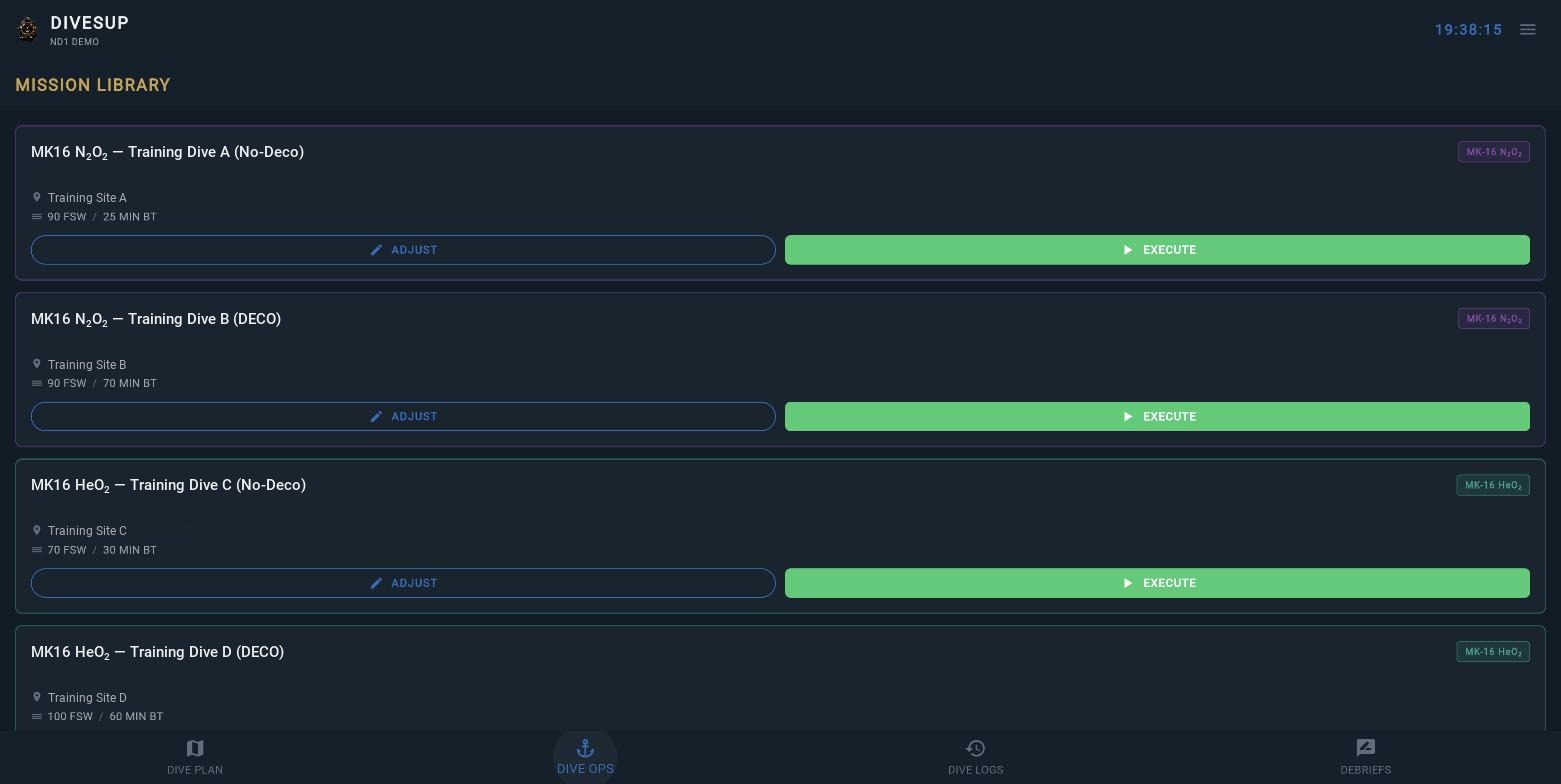Select title 'MK16 HeO₂ — Training Dive C (No-Deco)'

(168, 485)
